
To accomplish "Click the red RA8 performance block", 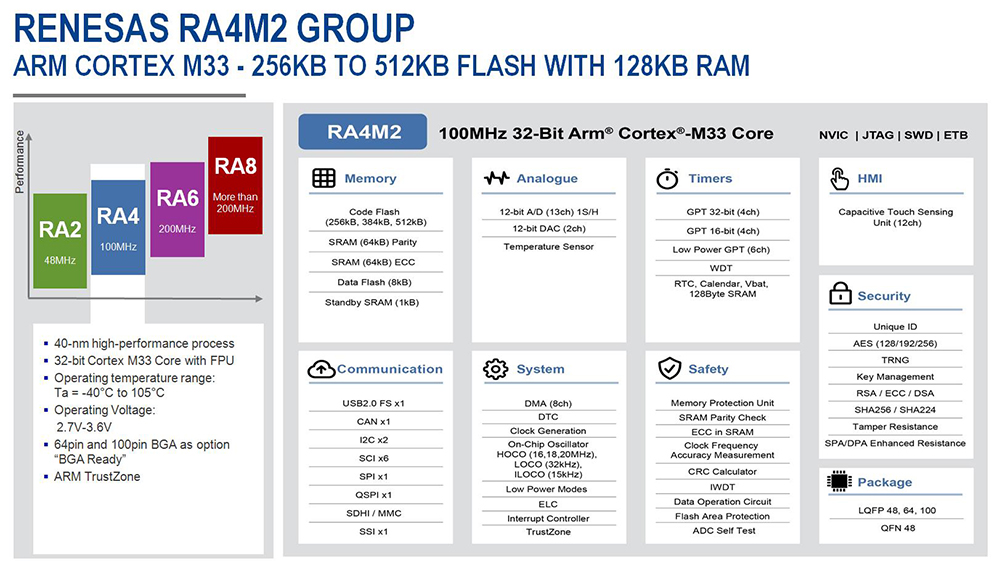I will 235,186.
